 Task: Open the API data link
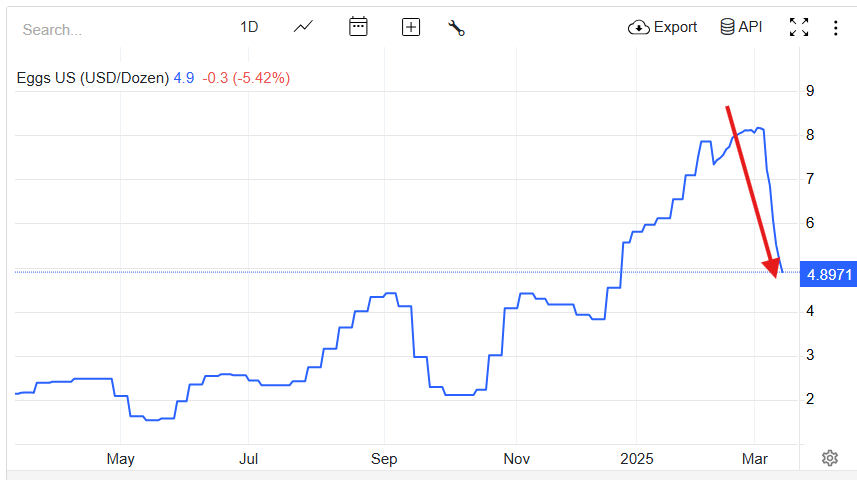tap(741, 27)
